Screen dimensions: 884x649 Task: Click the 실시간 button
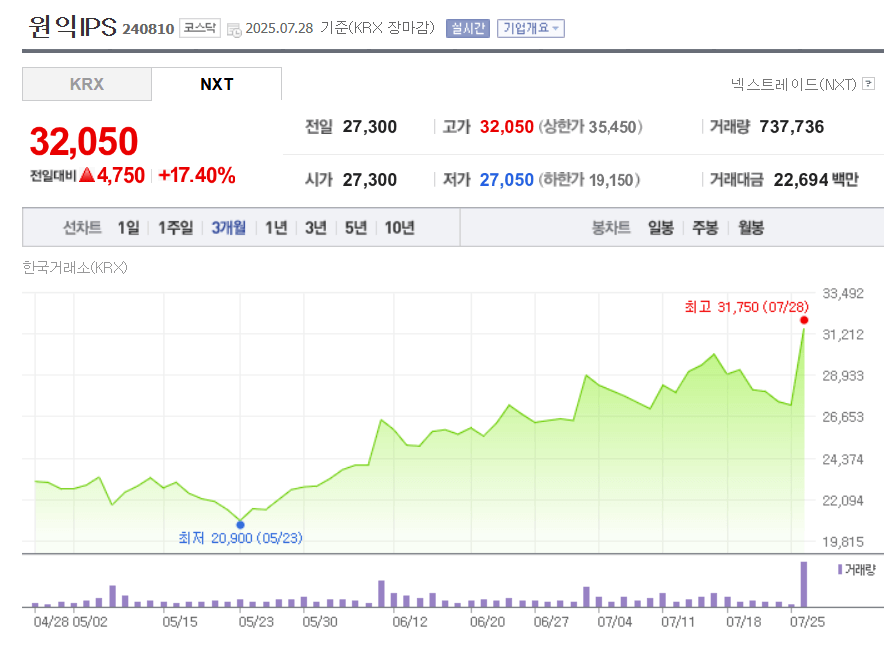[x=468, y=28]
